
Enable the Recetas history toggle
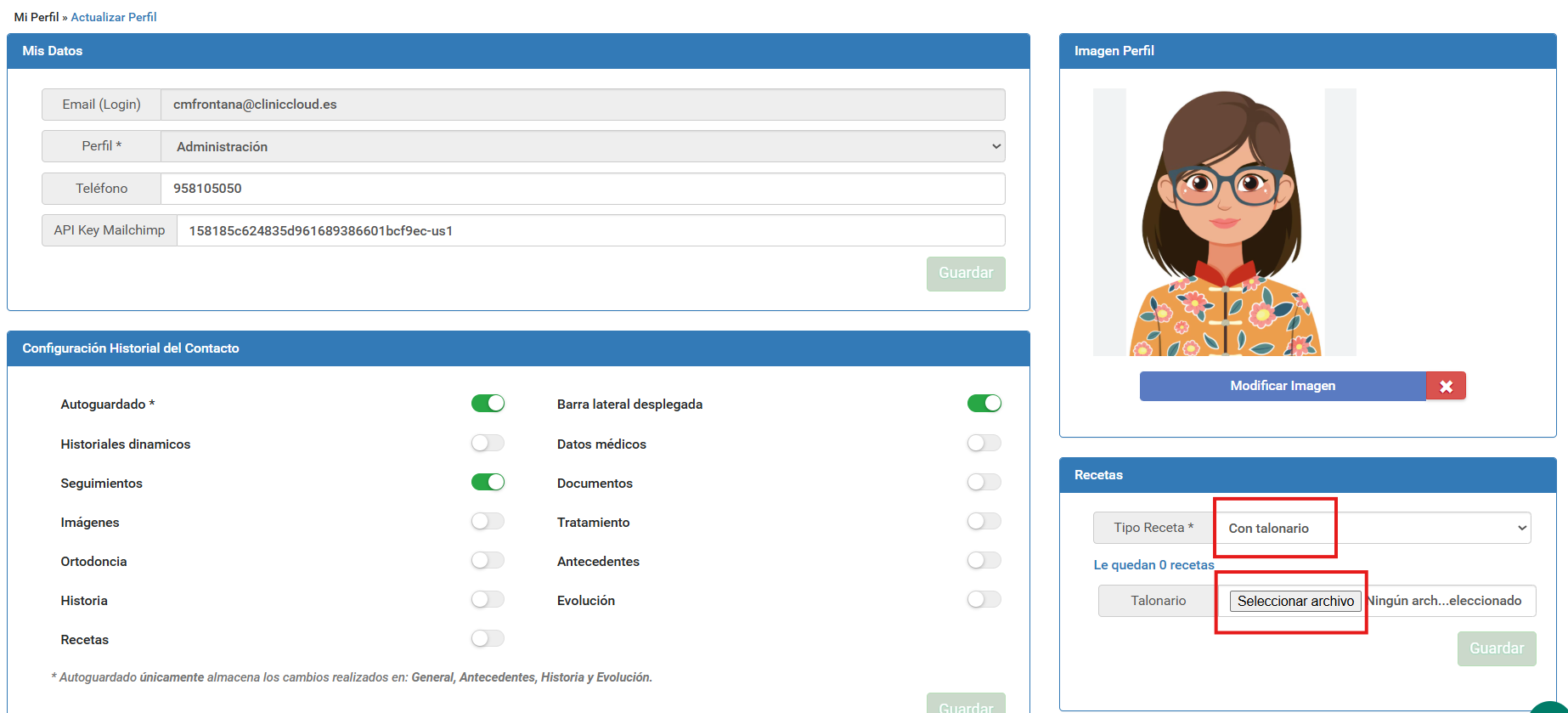click(488, 639)
